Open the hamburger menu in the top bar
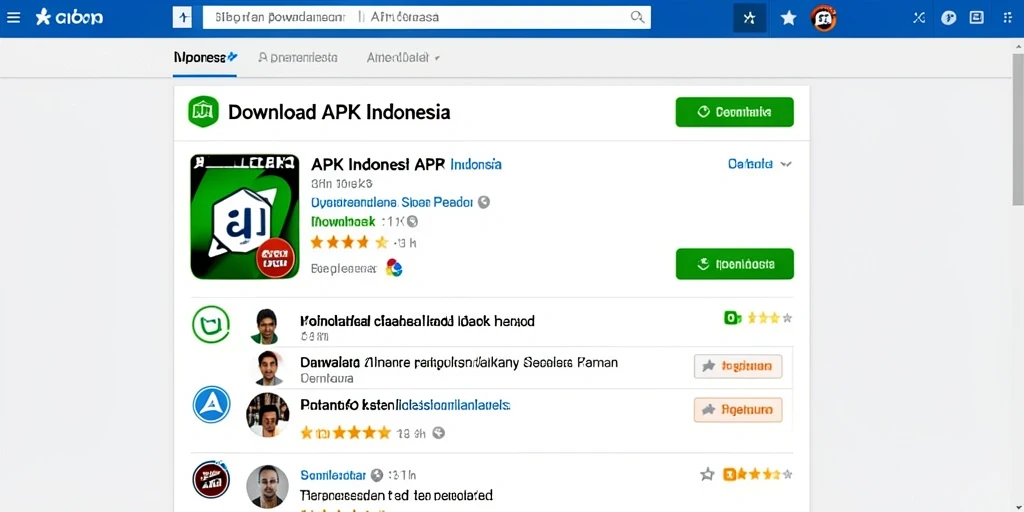This screenshot has width=1024, height=512. point(13,18)
